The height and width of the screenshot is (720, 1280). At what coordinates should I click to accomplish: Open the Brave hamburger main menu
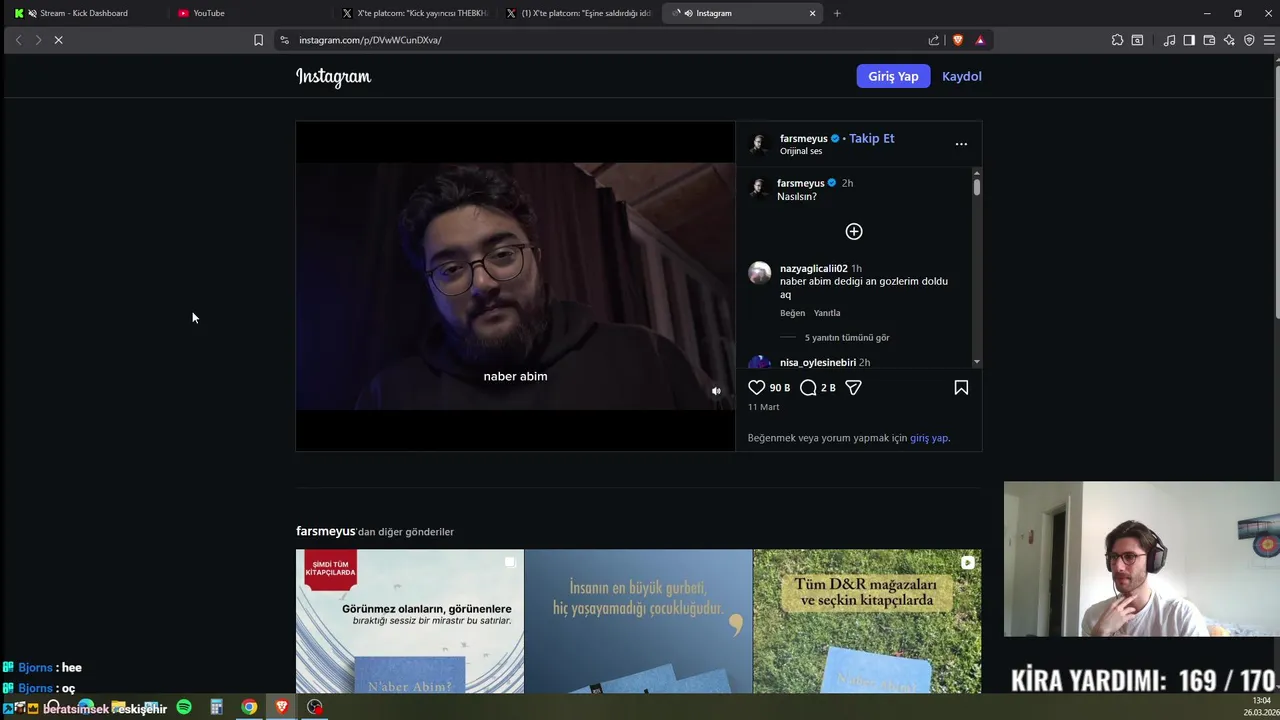pyautogui.click(x=1269, y=40)
